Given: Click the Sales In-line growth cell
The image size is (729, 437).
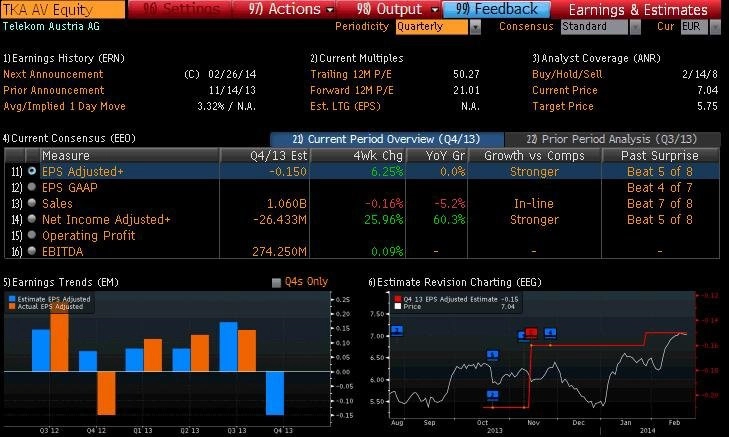Looking at the screenshot, I should 534,203.
